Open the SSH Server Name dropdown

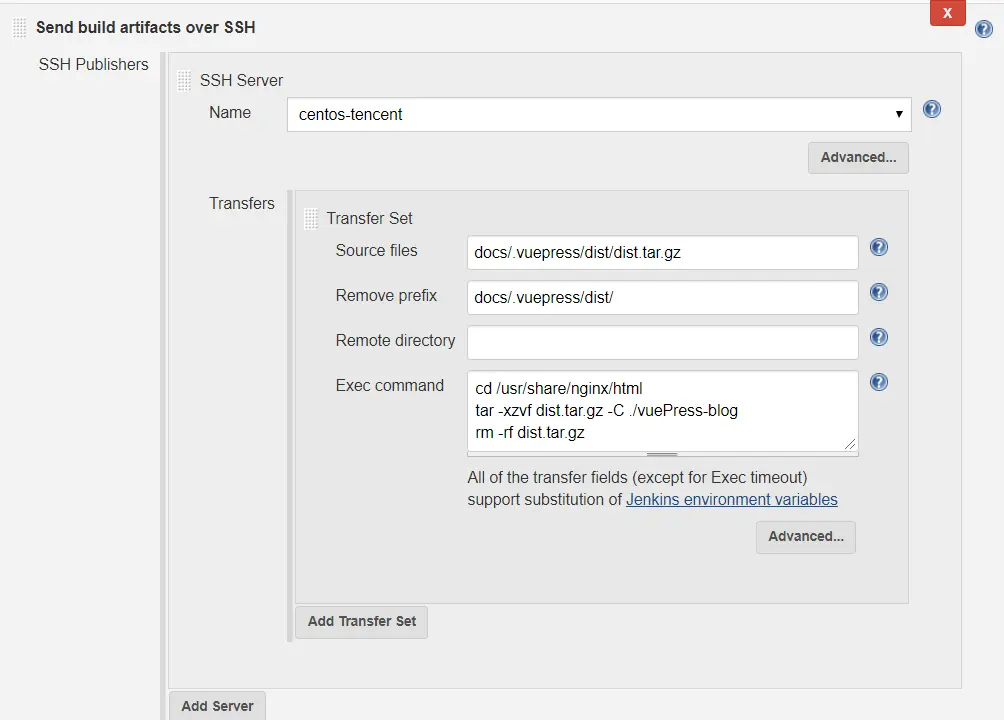599,114
